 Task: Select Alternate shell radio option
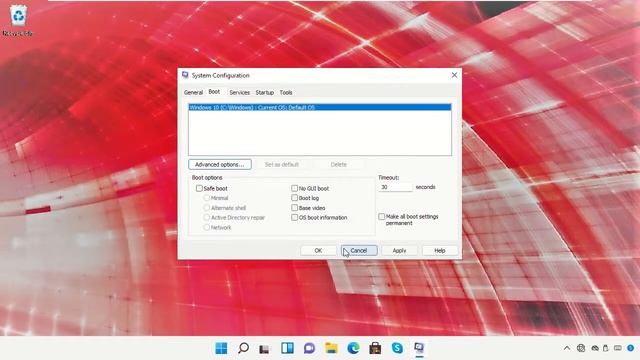coord(207,208)
